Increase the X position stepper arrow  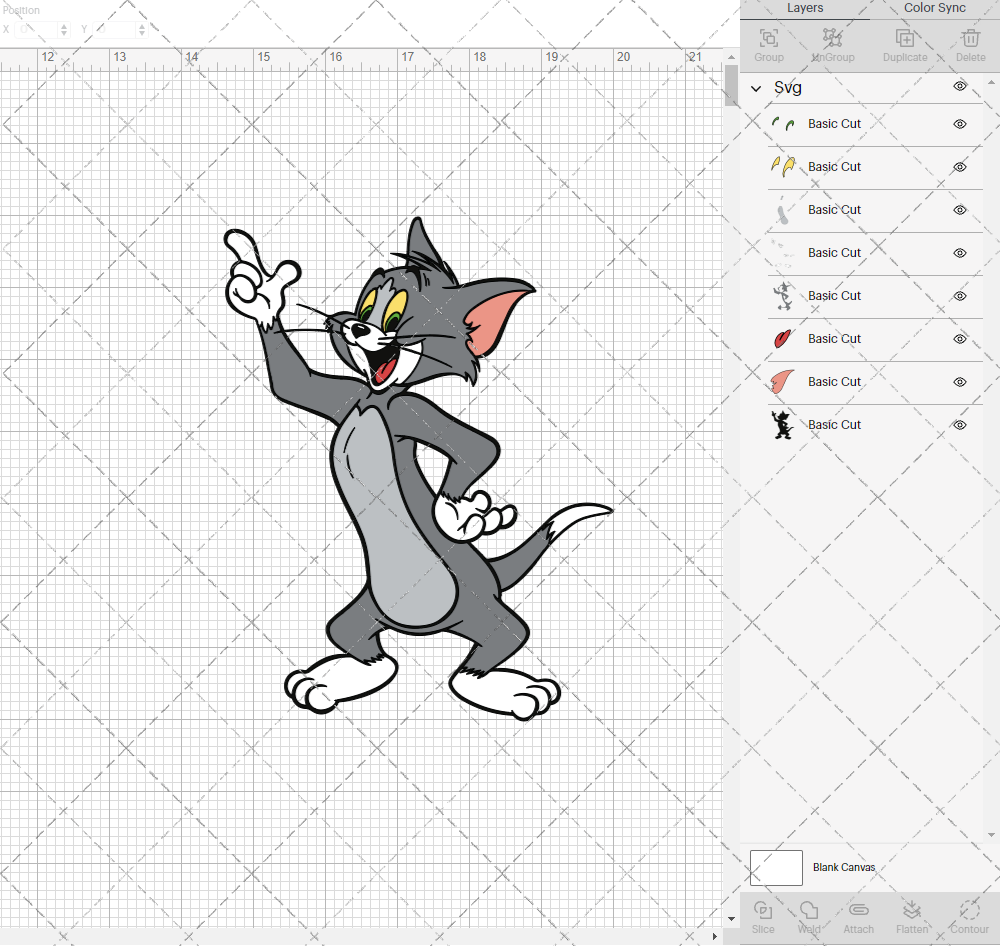(64, 26)
